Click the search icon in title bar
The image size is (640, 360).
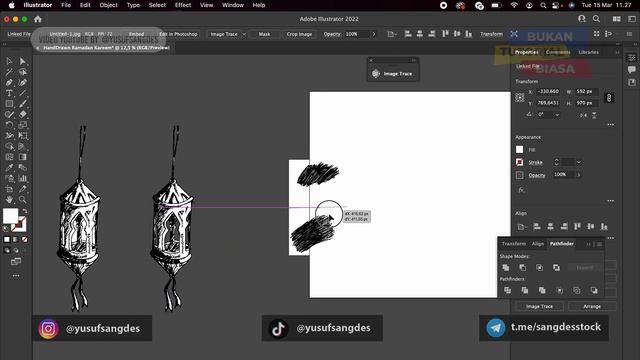point(596,19)
